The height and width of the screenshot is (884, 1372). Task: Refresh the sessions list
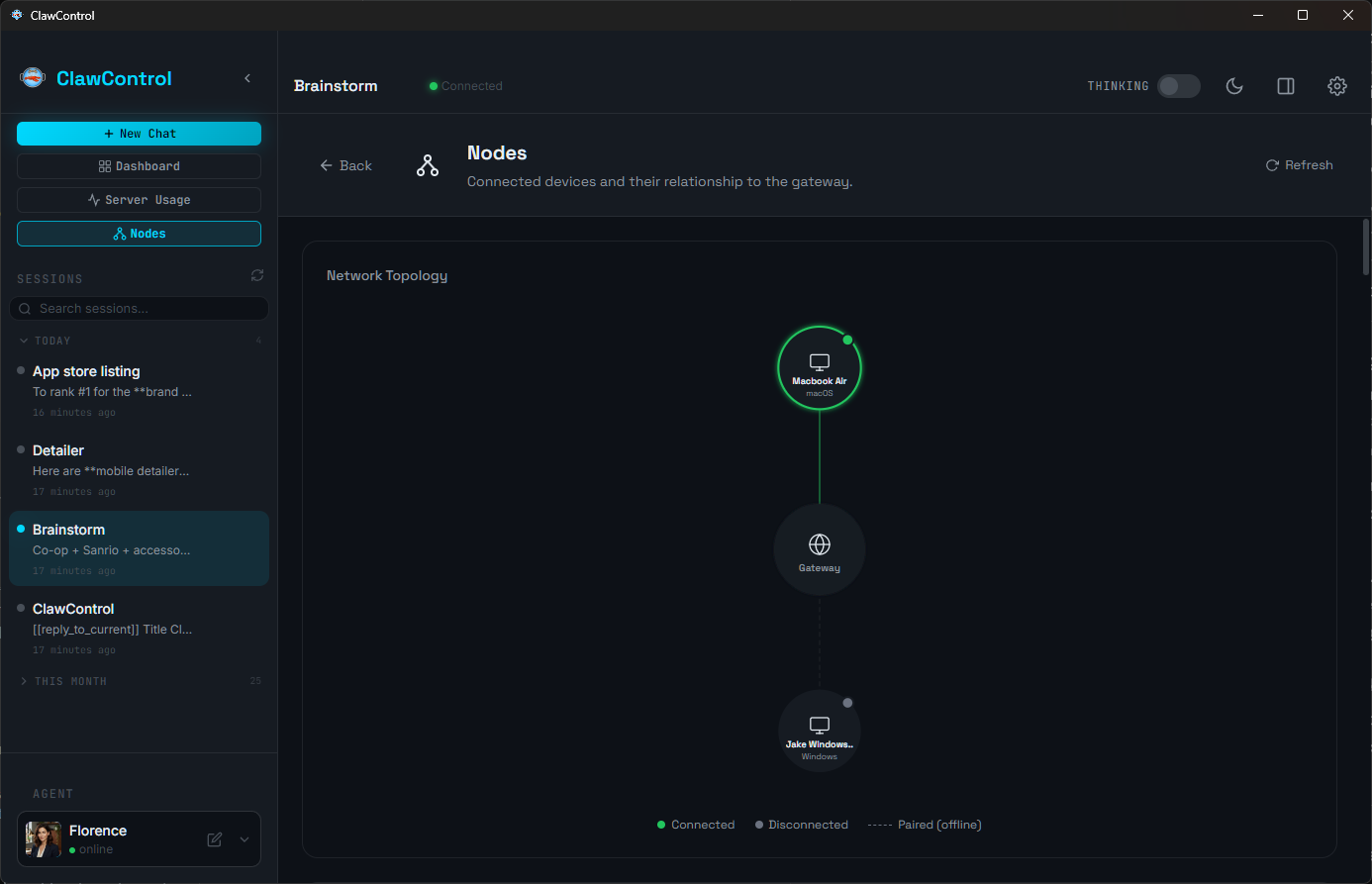coord(256,275)
